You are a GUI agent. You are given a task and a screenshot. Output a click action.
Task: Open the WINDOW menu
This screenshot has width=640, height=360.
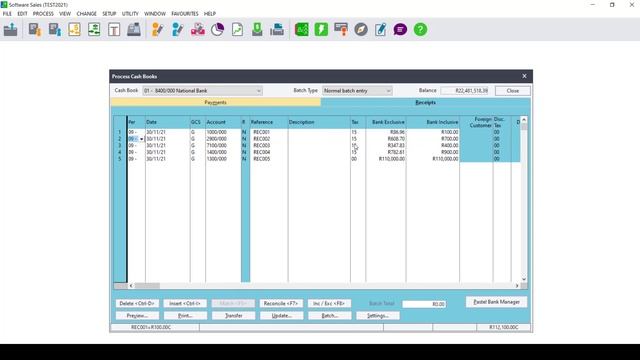(155, 13)
